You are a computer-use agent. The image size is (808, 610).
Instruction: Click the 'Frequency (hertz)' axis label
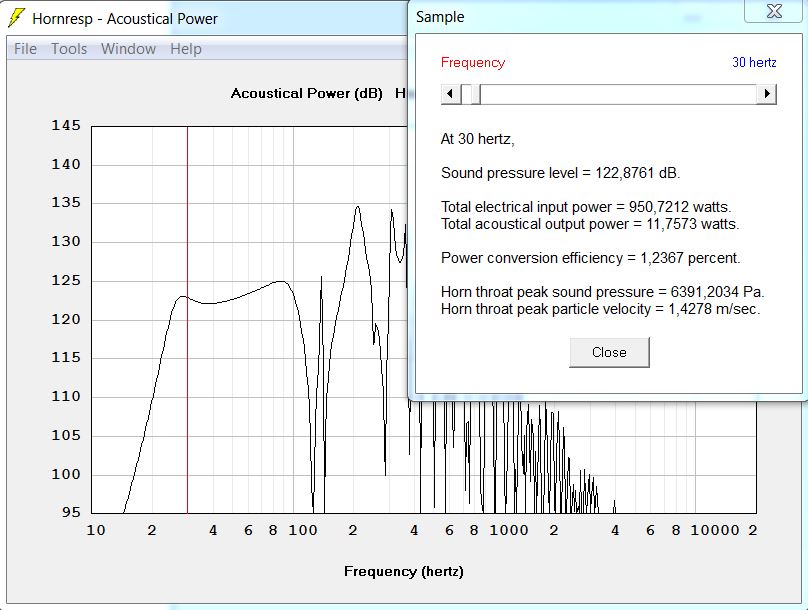(x=404, y=571)
